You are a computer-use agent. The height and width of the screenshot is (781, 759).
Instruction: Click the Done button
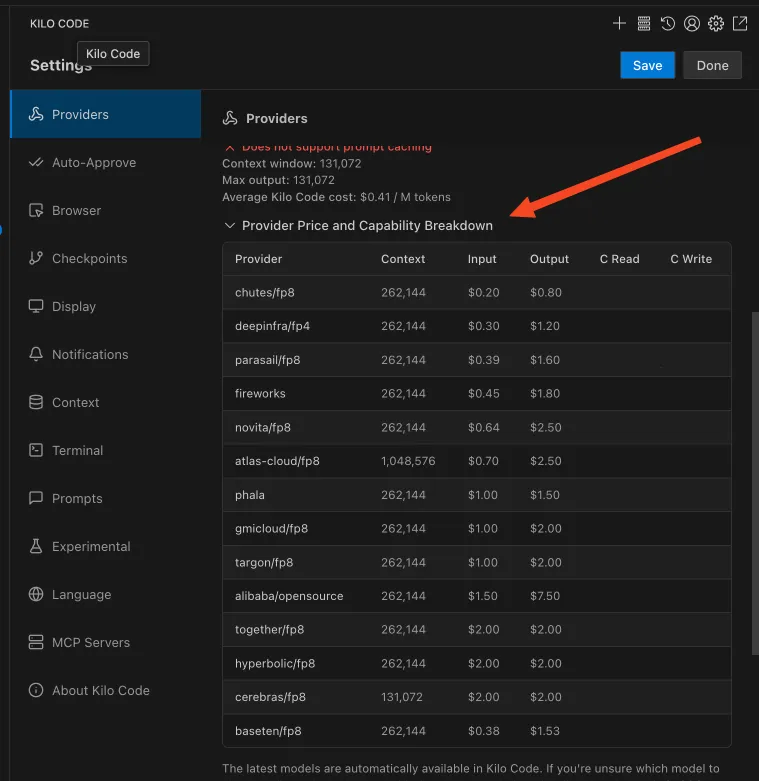[x=712, y=65]
